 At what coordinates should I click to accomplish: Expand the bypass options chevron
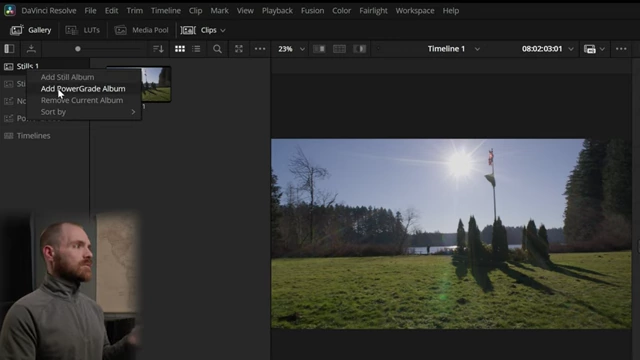602,49
